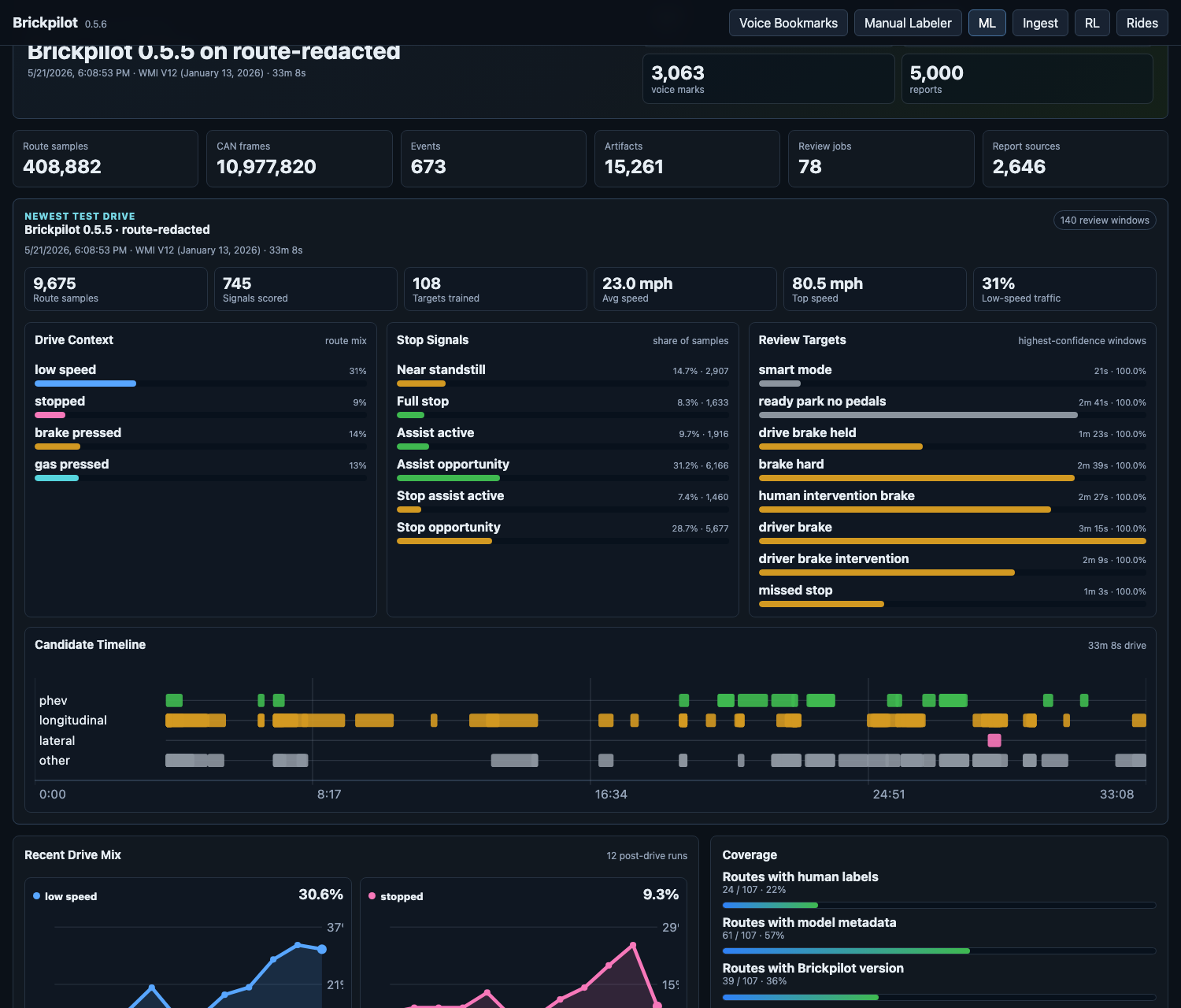The image size is (1181, 1008).
Task: Open the 3,063 voice marks card
Action: (x=768, y=79)
